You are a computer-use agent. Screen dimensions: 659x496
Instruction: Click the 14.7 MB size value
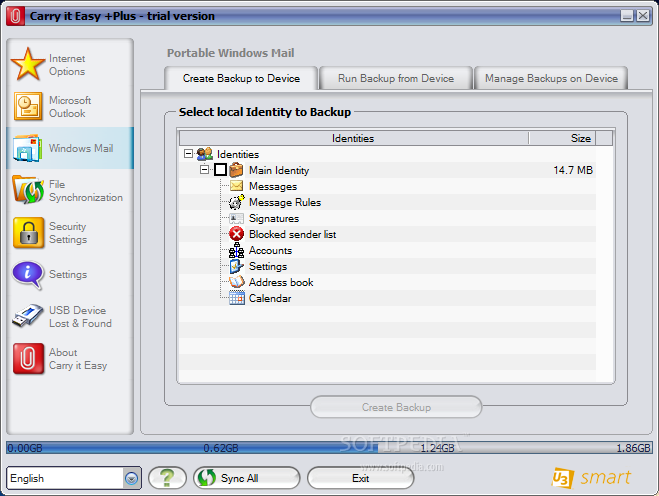pos(573,170)
